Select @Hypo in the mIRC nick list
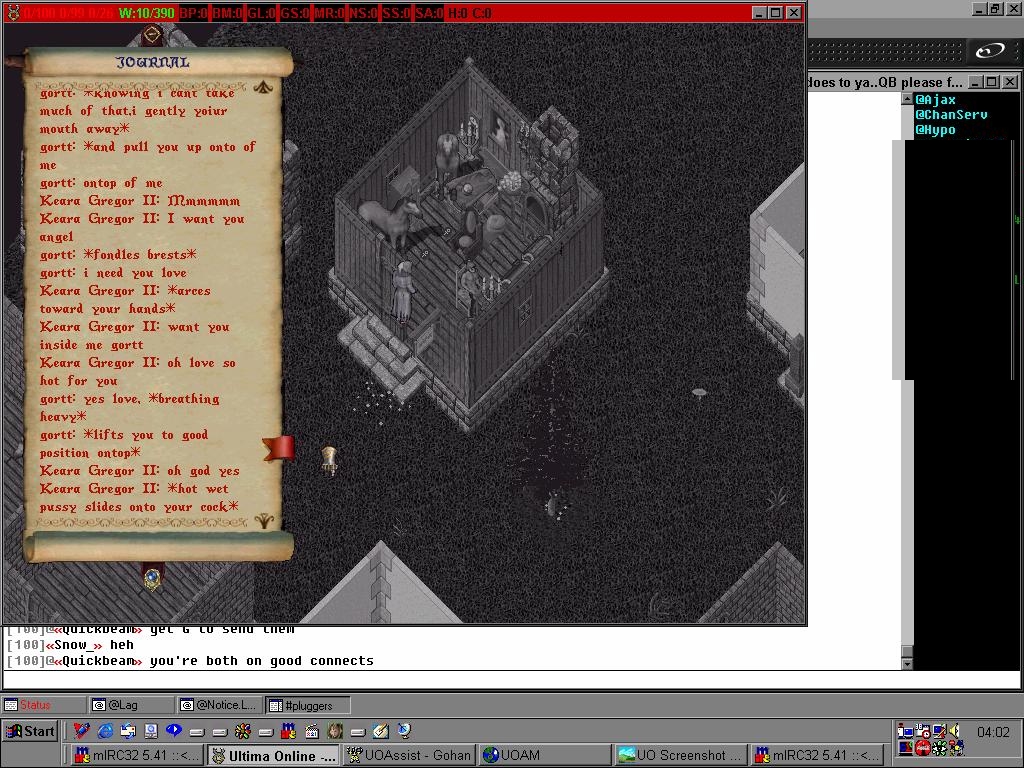1024x768 pixels. (935, 130)
